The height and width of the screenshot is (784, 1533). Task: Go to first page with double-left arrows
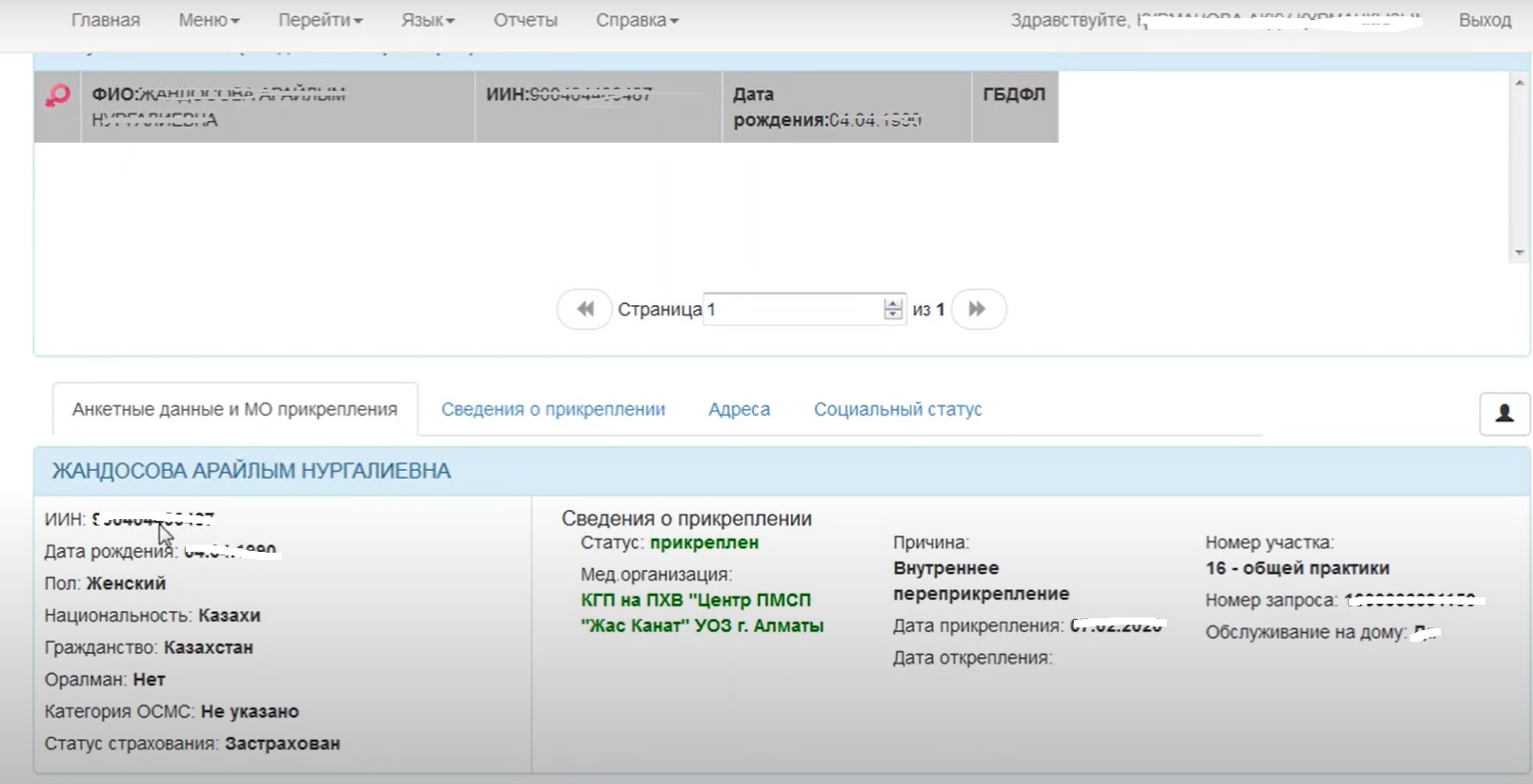pos(585,310)
